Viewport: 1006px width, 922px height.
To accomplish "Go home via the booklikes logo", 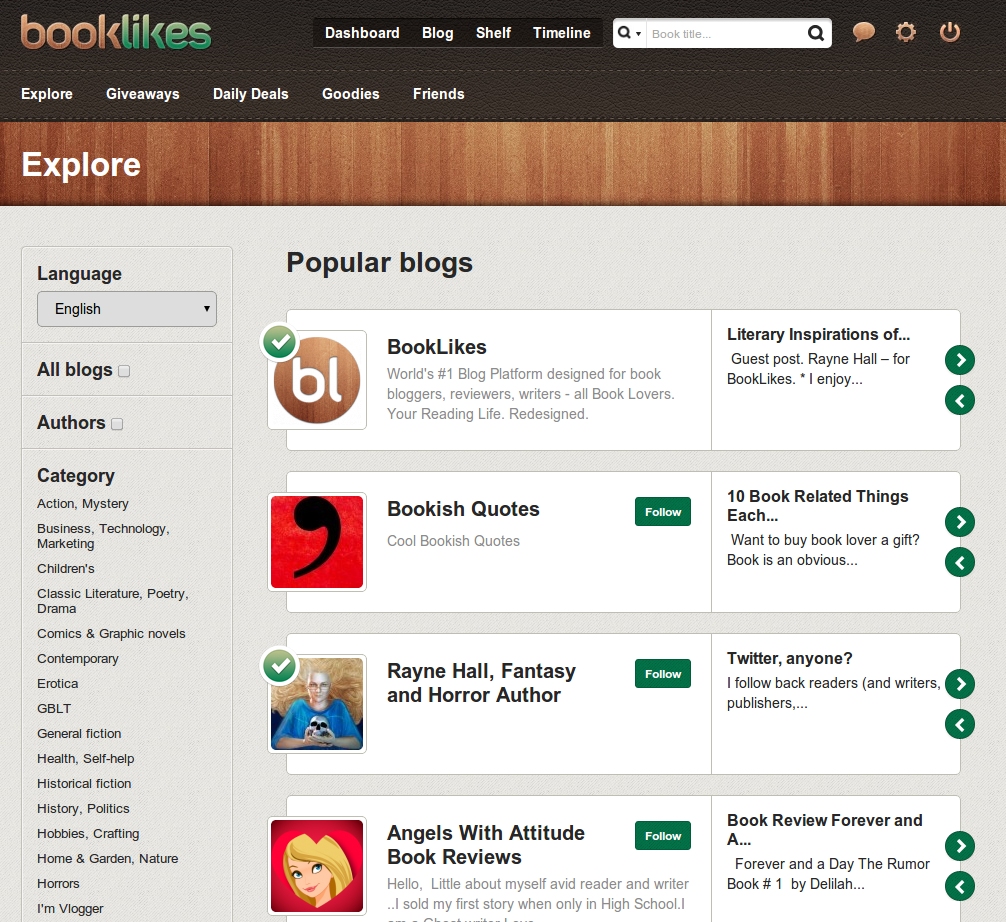I will (115, 32).
